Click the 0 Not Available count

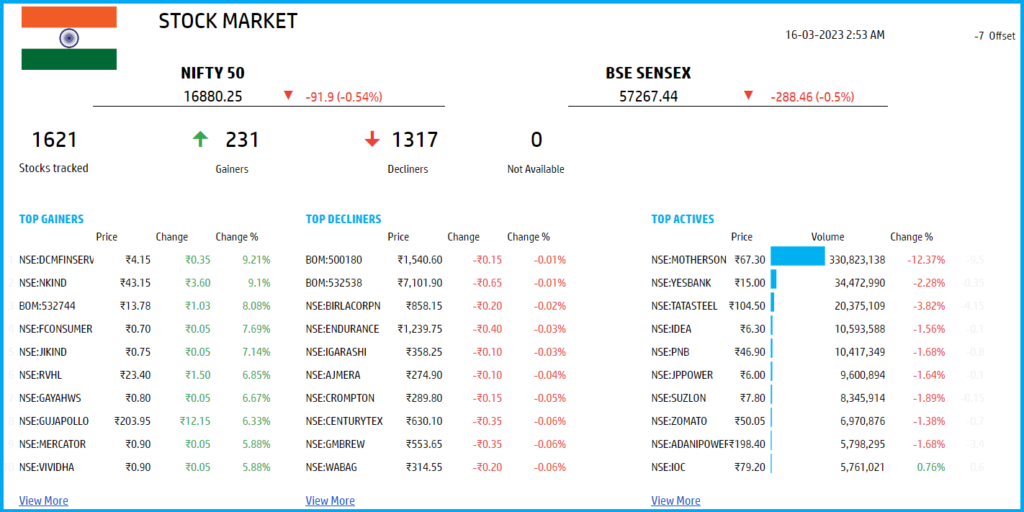point(536,139)
